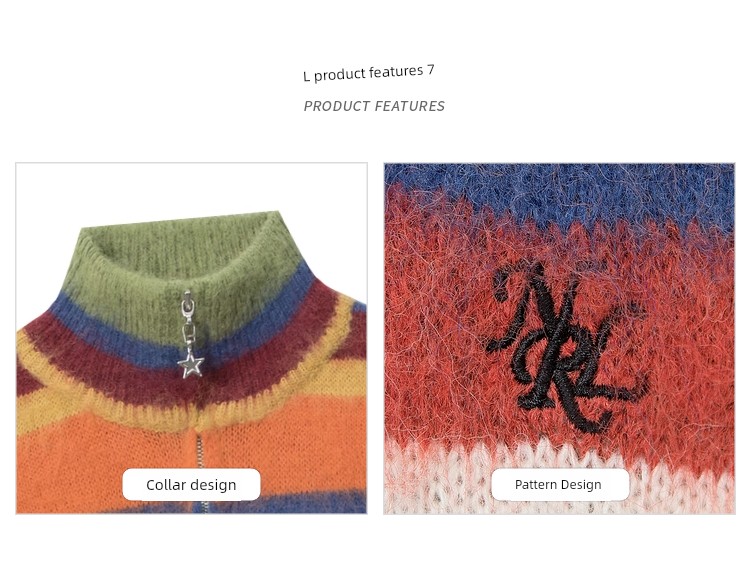Select the "Collar design" label
The width and height of the screenshot is (750, 572).
[191, 484]
